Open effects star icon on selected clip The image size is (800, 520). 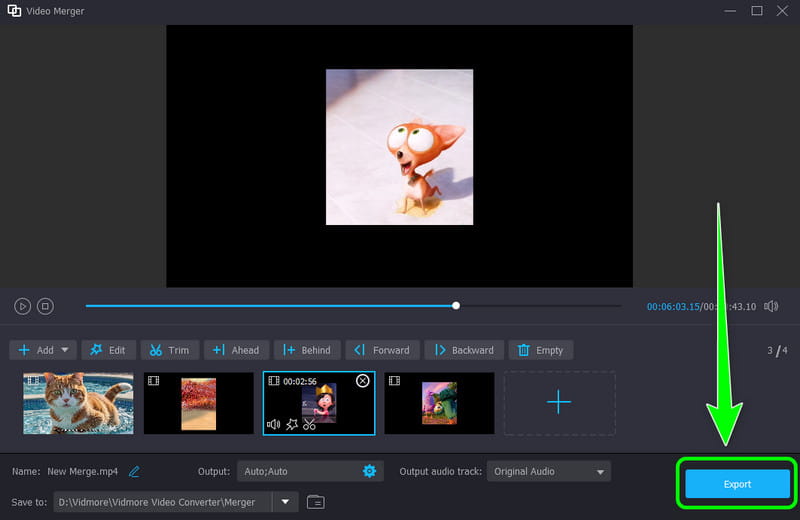click(x=292, y=424)
